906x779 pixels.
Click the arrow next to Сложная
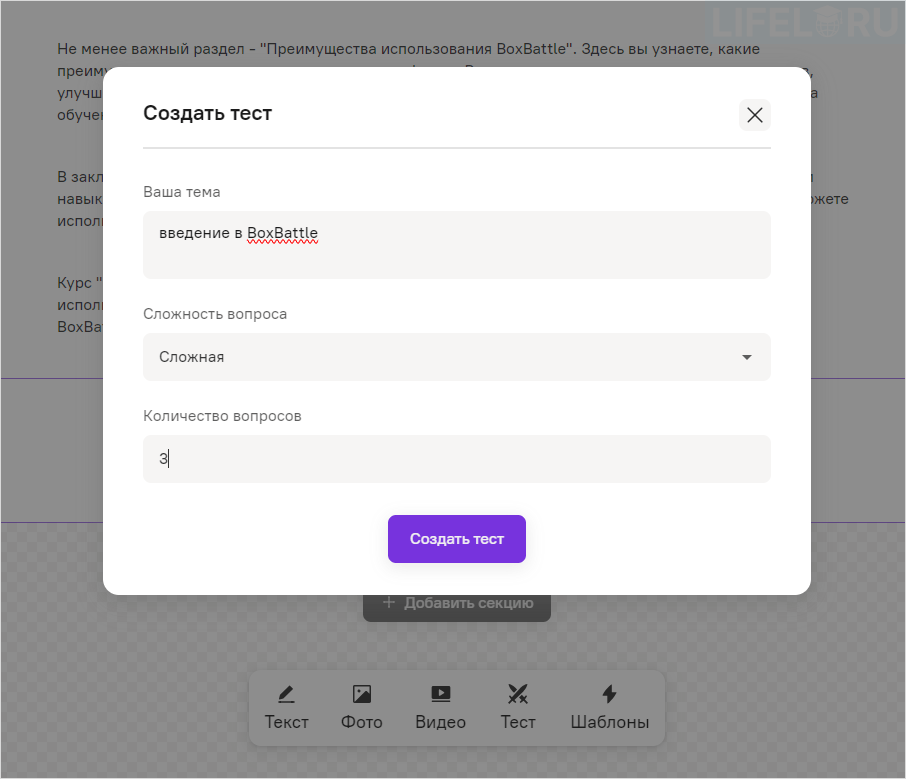click(746, 357)
